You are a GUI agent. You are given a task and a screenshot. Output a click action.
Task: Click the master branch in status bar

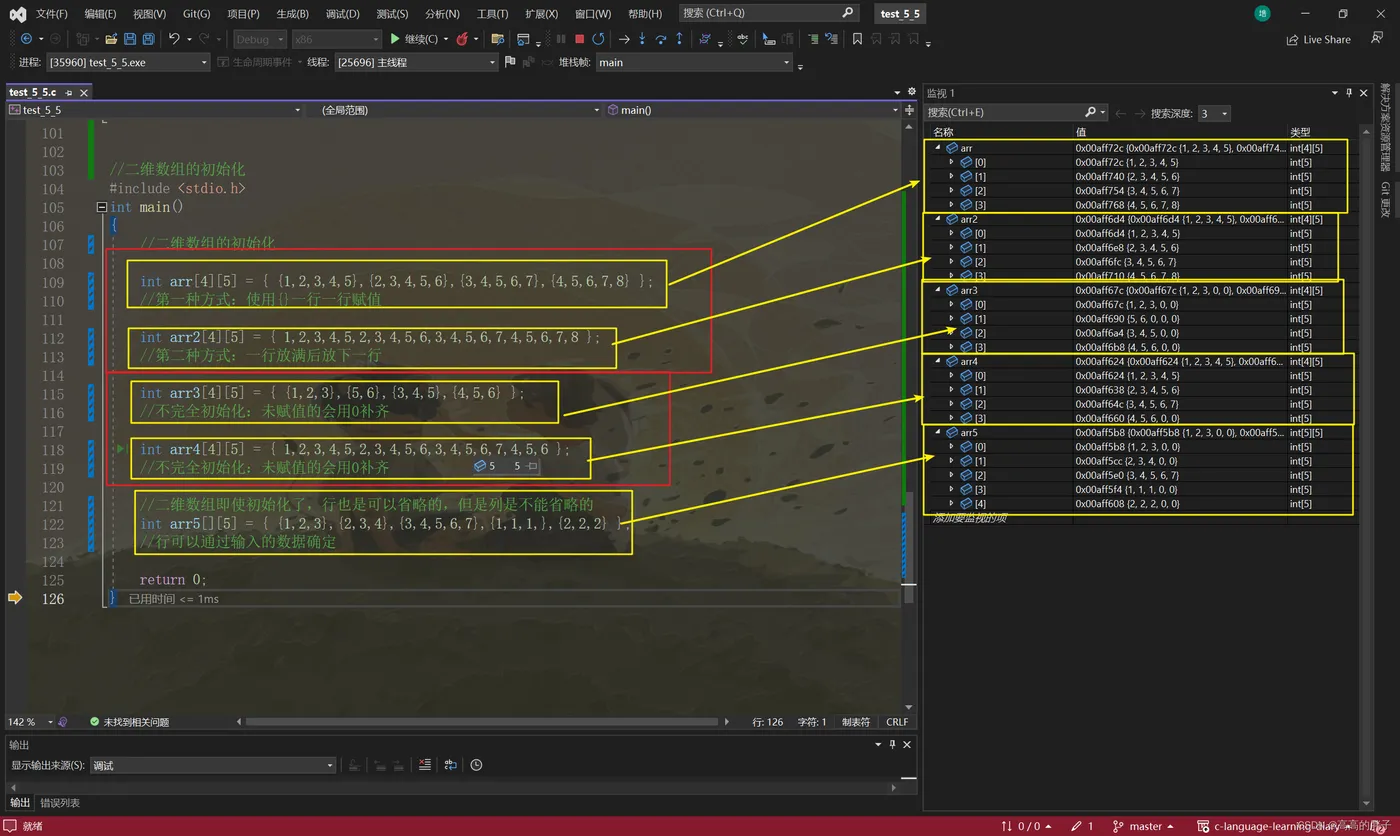(1146, 826)
